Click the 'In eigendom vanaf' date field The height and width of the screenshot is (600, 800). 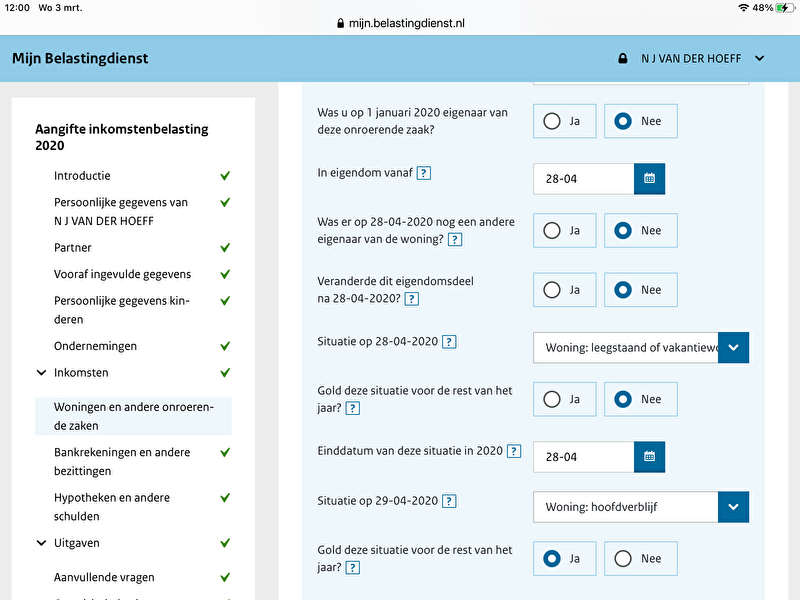pos(584,179)
